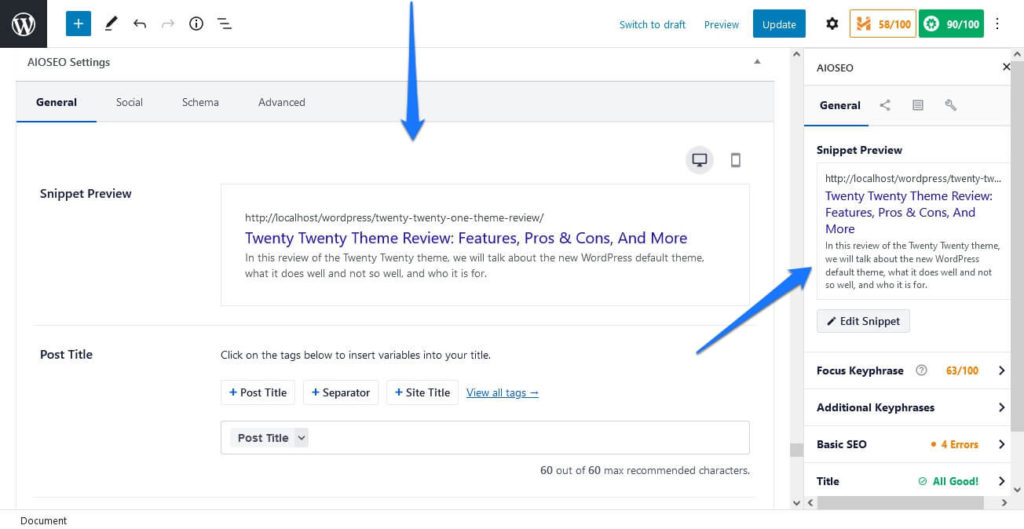Switch to the Schema tab
Image resolution: width=1024 pixels, height=529 pixels.
tap(200, 103)
